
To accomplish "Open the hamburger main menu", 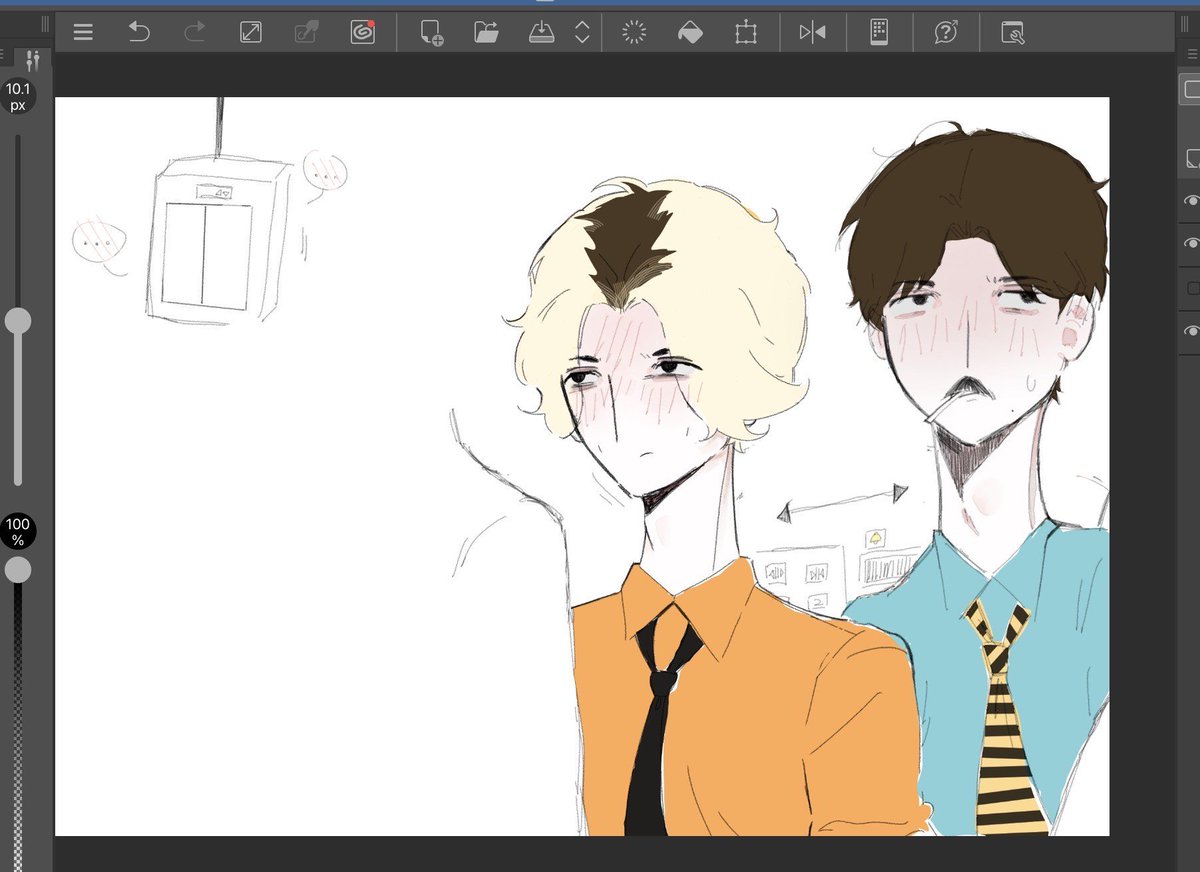I will coord(83,32).
